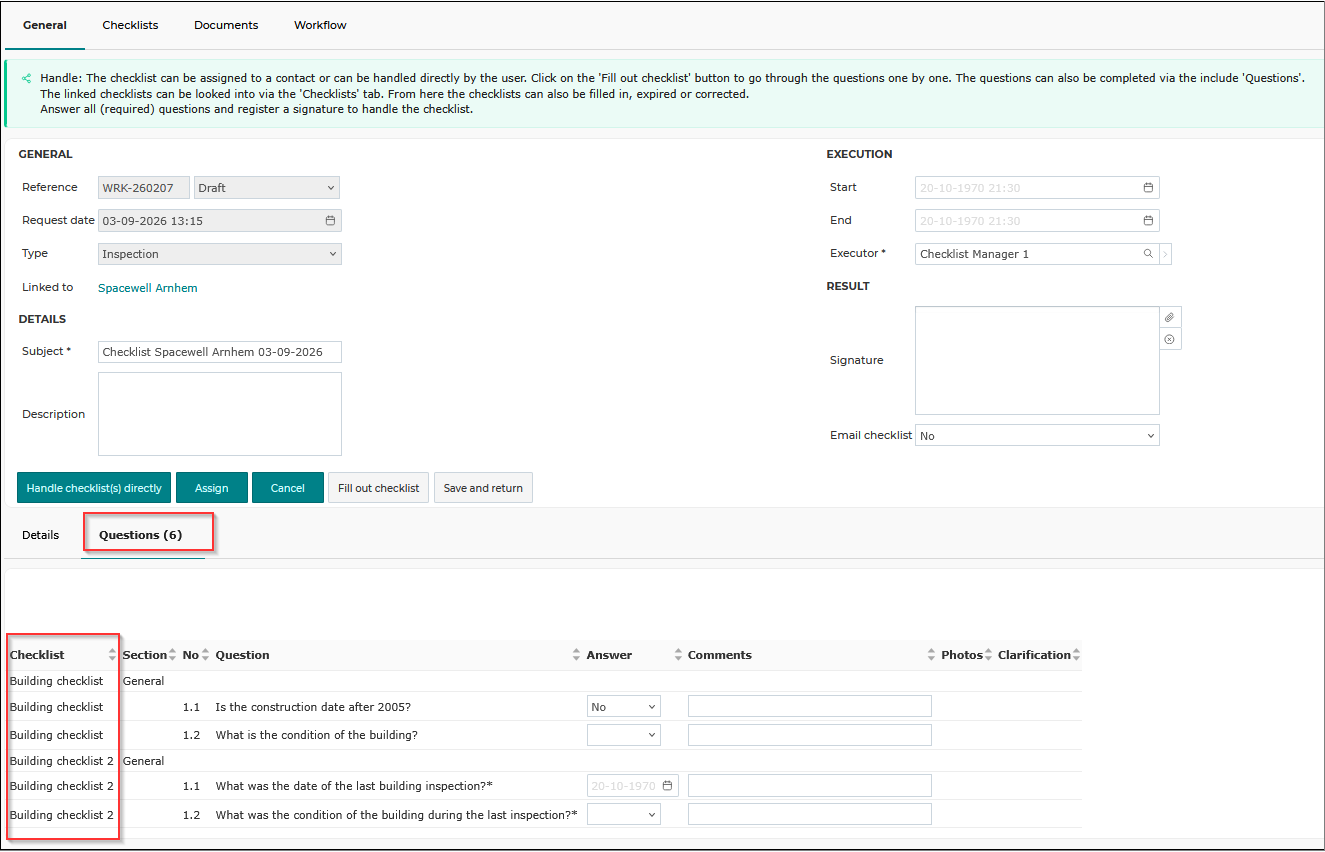Open the Type dropdown showing Inspection
Viewport: 1325px width, 852px height.
pos(220,254)
